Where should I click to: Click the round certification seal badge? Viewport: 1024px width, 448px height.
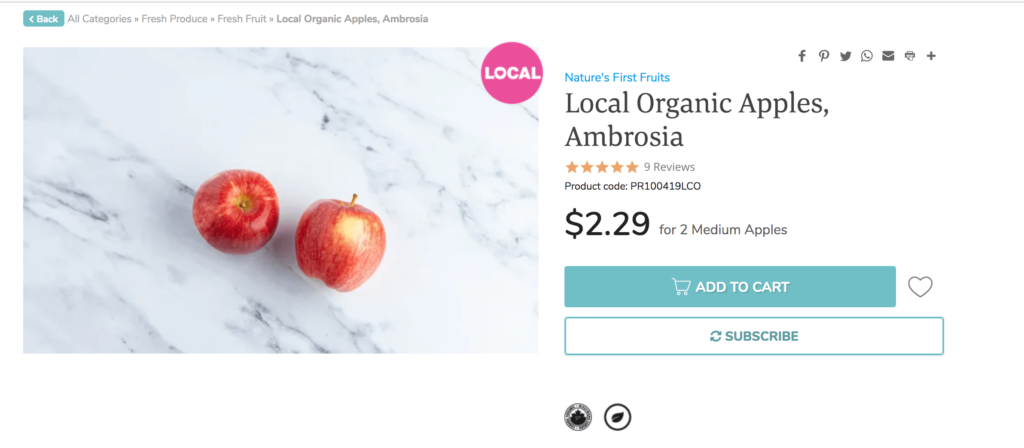578,417
